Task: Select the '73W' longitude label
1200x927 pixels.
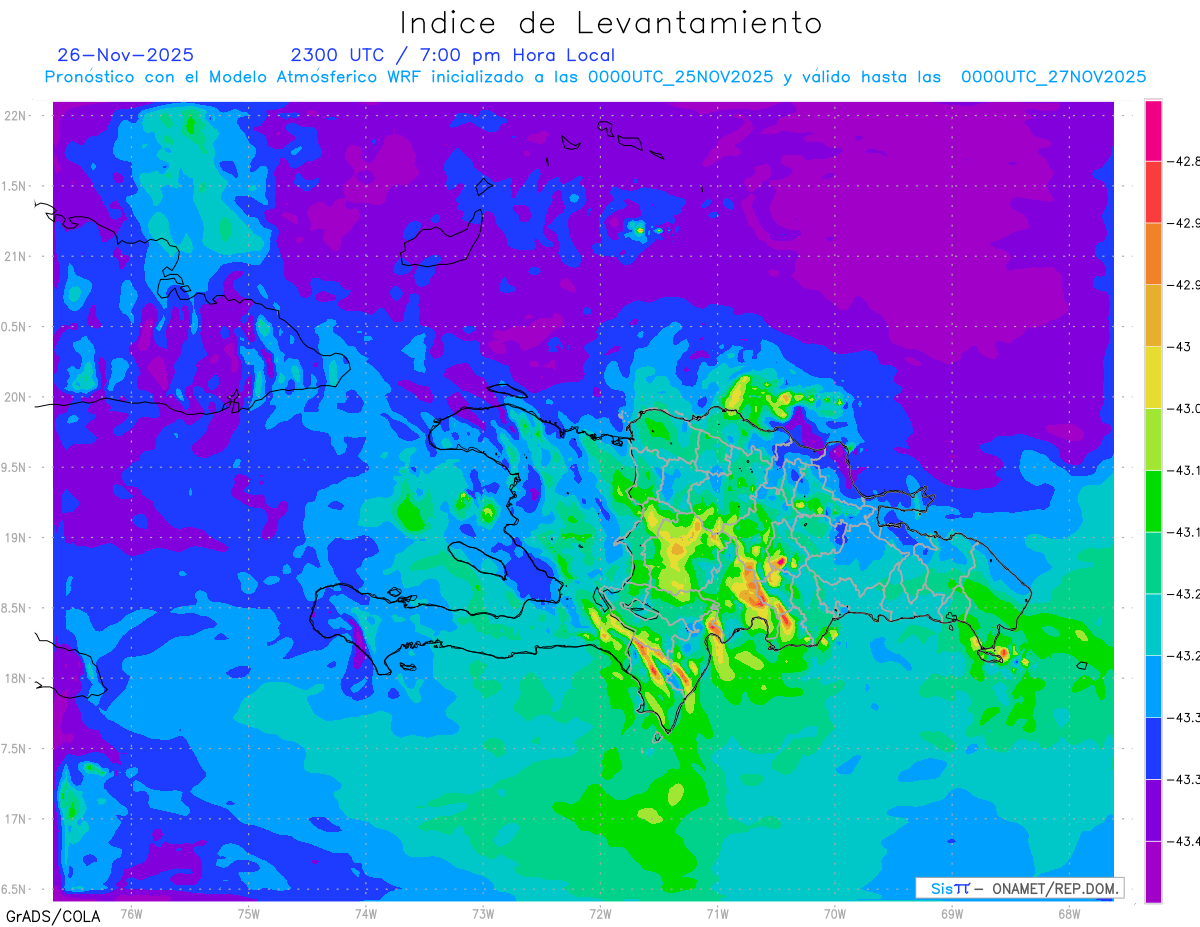Action: click(x=483, y=914)
